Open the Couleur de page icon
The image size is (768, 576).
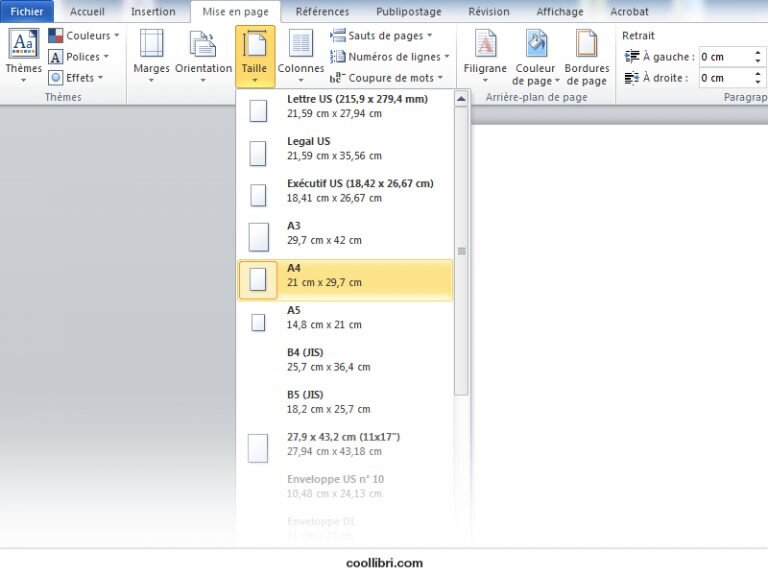[x=536, y=44]
